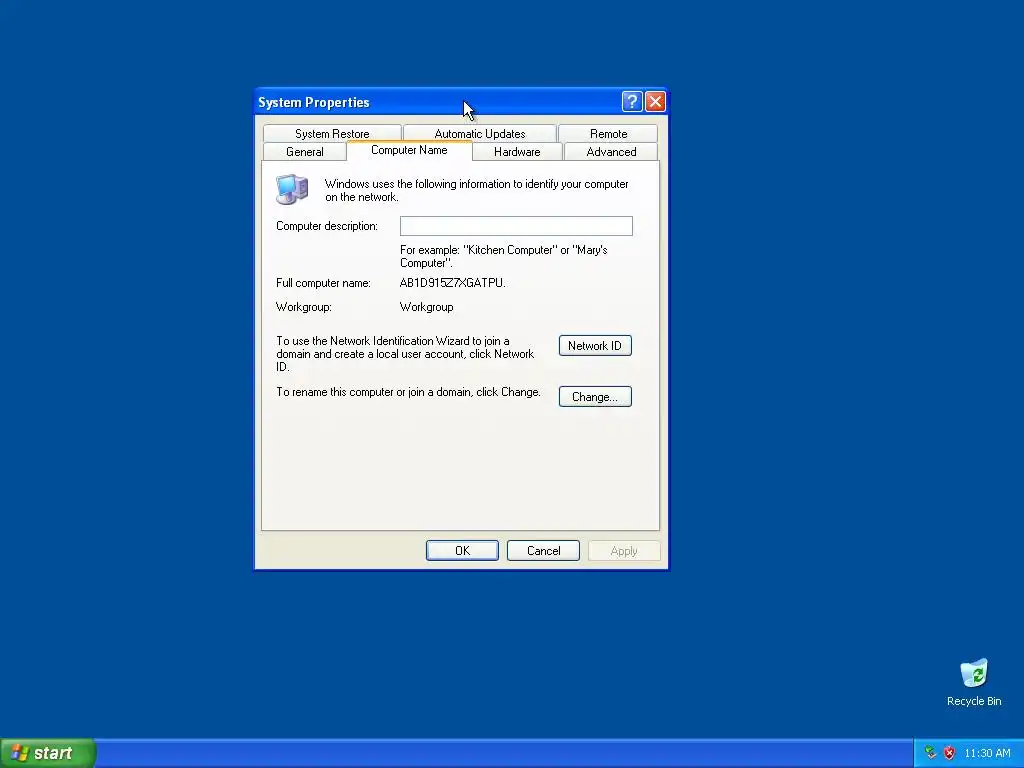The width and height of the screenshot is (1024, 768).
Task: Click the Cancel button
Action: [x=543, y=551]
